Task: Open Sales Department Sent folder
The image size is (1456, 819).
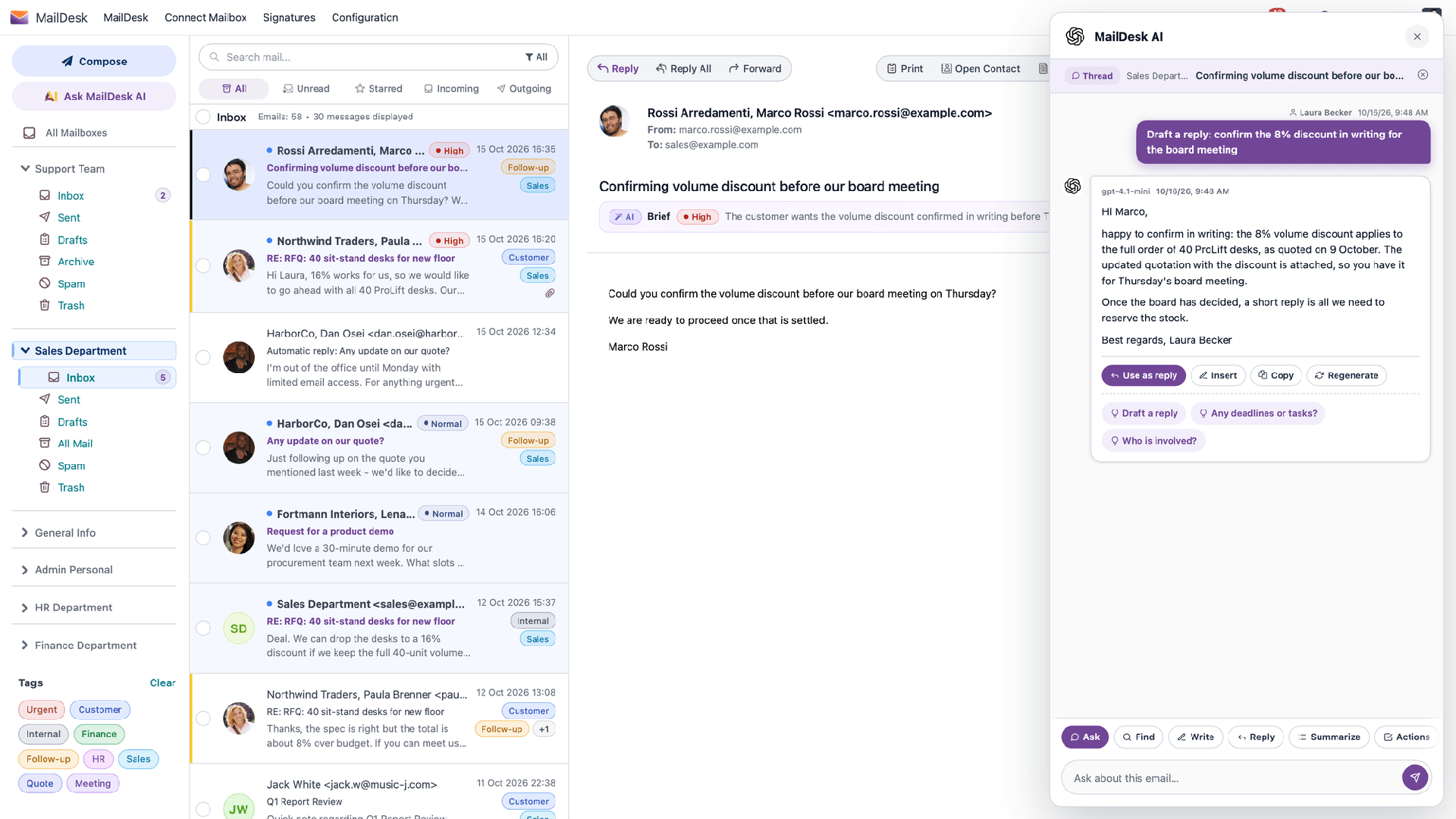Action: click(69, 400)
